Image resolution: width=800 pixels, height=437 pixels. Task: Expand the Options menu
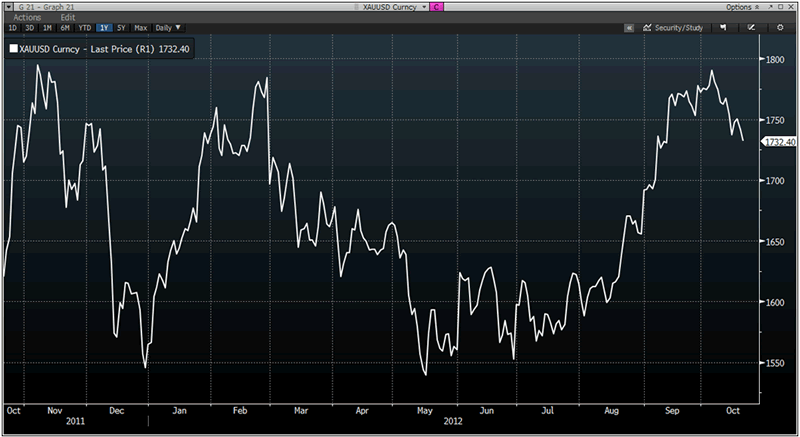(741, 7)
